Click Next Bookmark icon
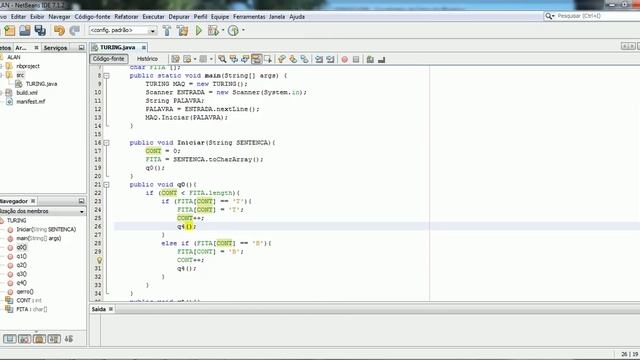Image resolution: width=640 pixels, height=360 pixels. [293, 59]
